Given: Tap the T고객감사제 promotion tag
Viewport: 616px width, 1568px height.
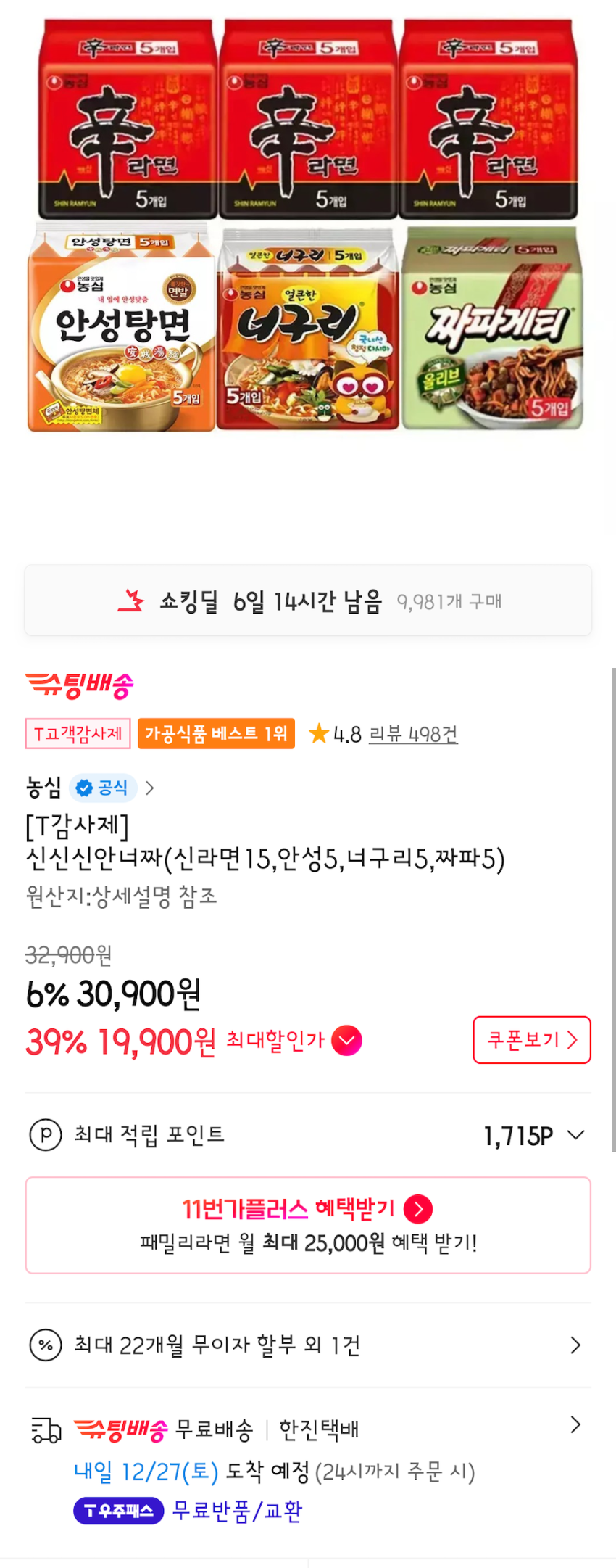Looking at the screenshot, I should (78, 734).
